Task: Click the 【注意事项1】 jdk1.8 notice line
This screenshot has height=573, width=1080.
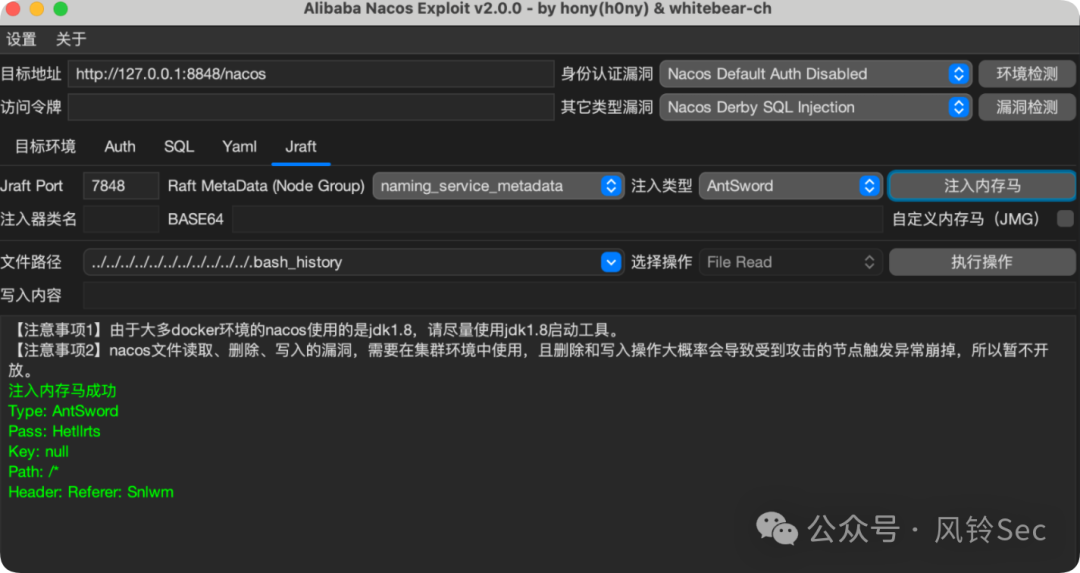Action: tap(316, 330)
